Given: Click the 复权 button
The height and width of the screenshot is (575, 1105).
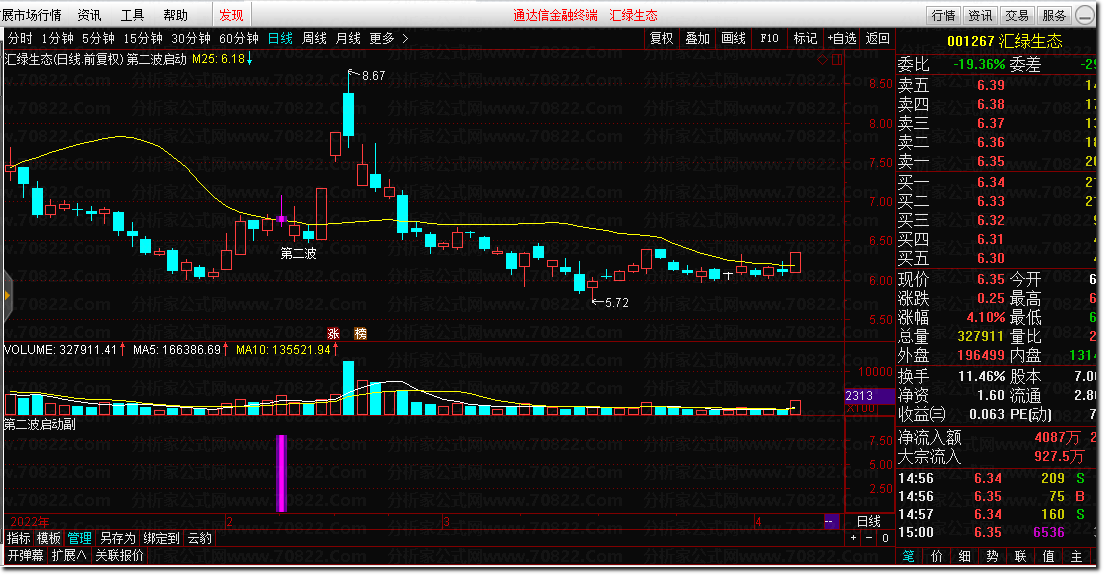Looking at the screenshot, I should pos(662,38).
